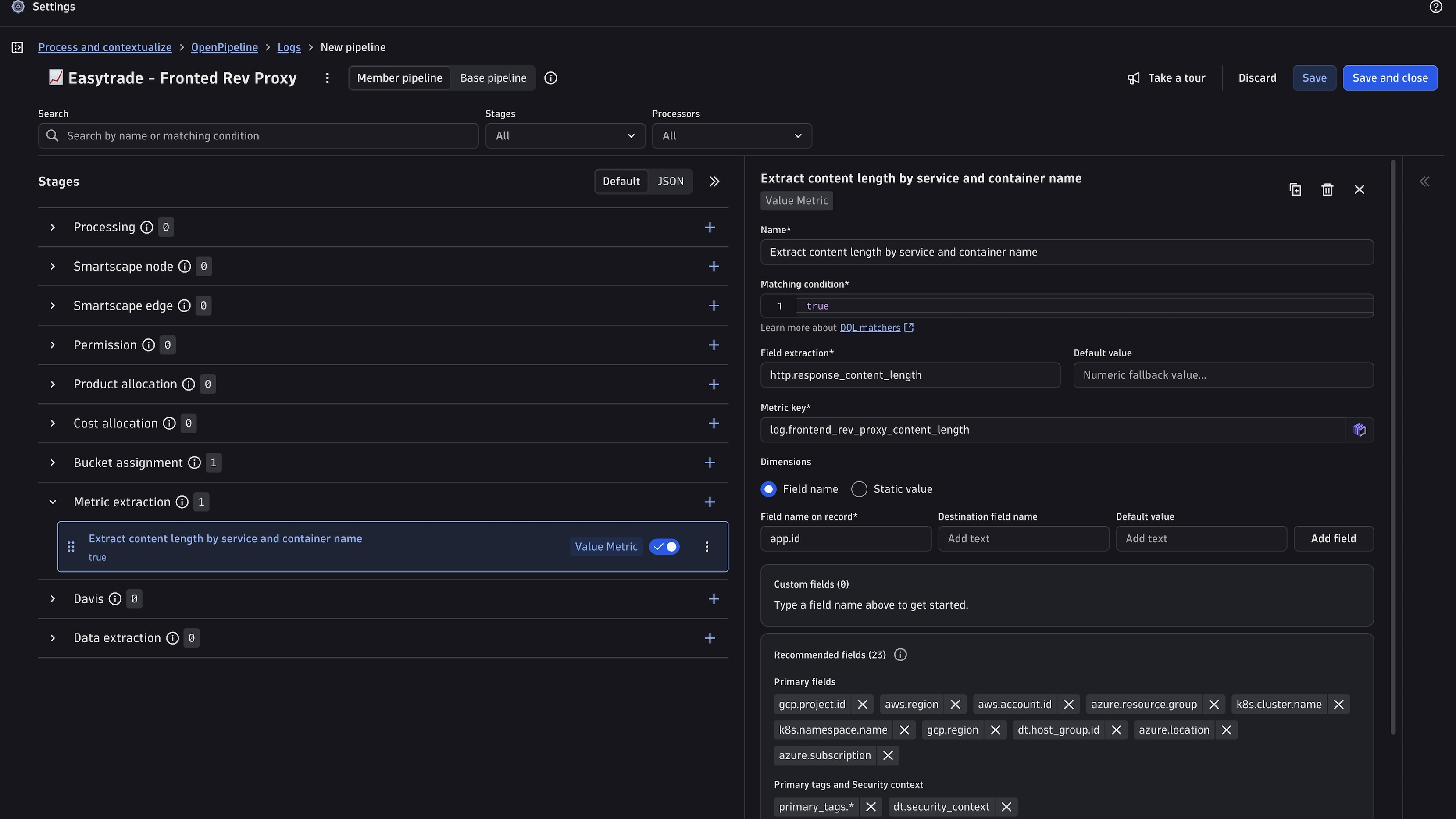Image resolution: width=1456 pixels, height=819 pixels.
Task: Open pipeline options three-dot menu next to title
Action: pyautogui.click(x=327, y=78)
